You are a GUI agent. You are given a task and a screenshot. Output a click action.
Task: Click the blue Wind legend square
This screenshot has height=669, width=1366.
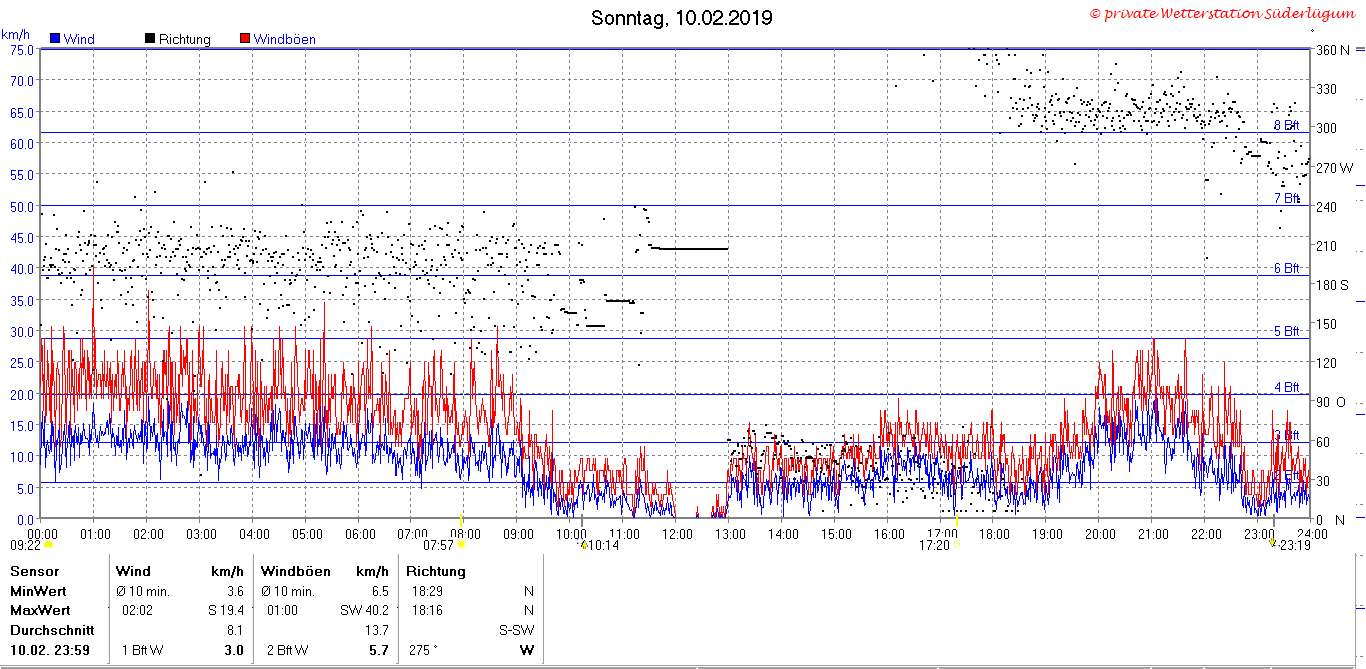pyautogui.click(x=55, y=39)
